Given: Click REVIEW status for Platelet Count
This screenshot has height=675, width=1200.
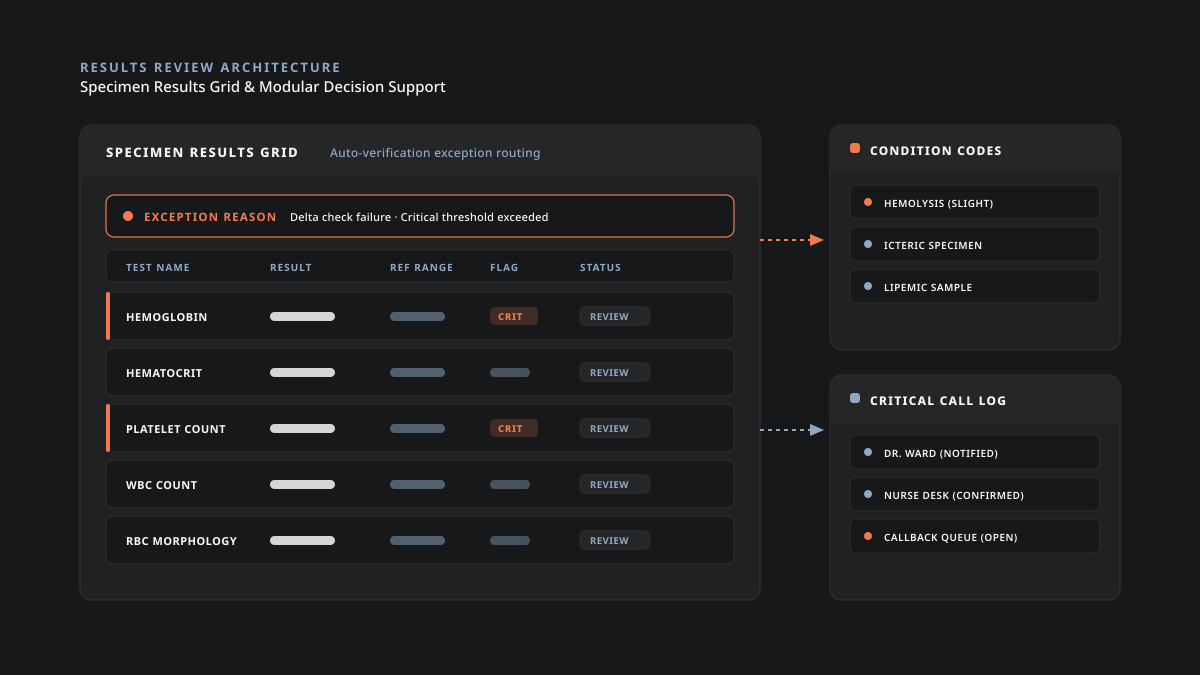Looking at the screenshot, I should (615, 428).
